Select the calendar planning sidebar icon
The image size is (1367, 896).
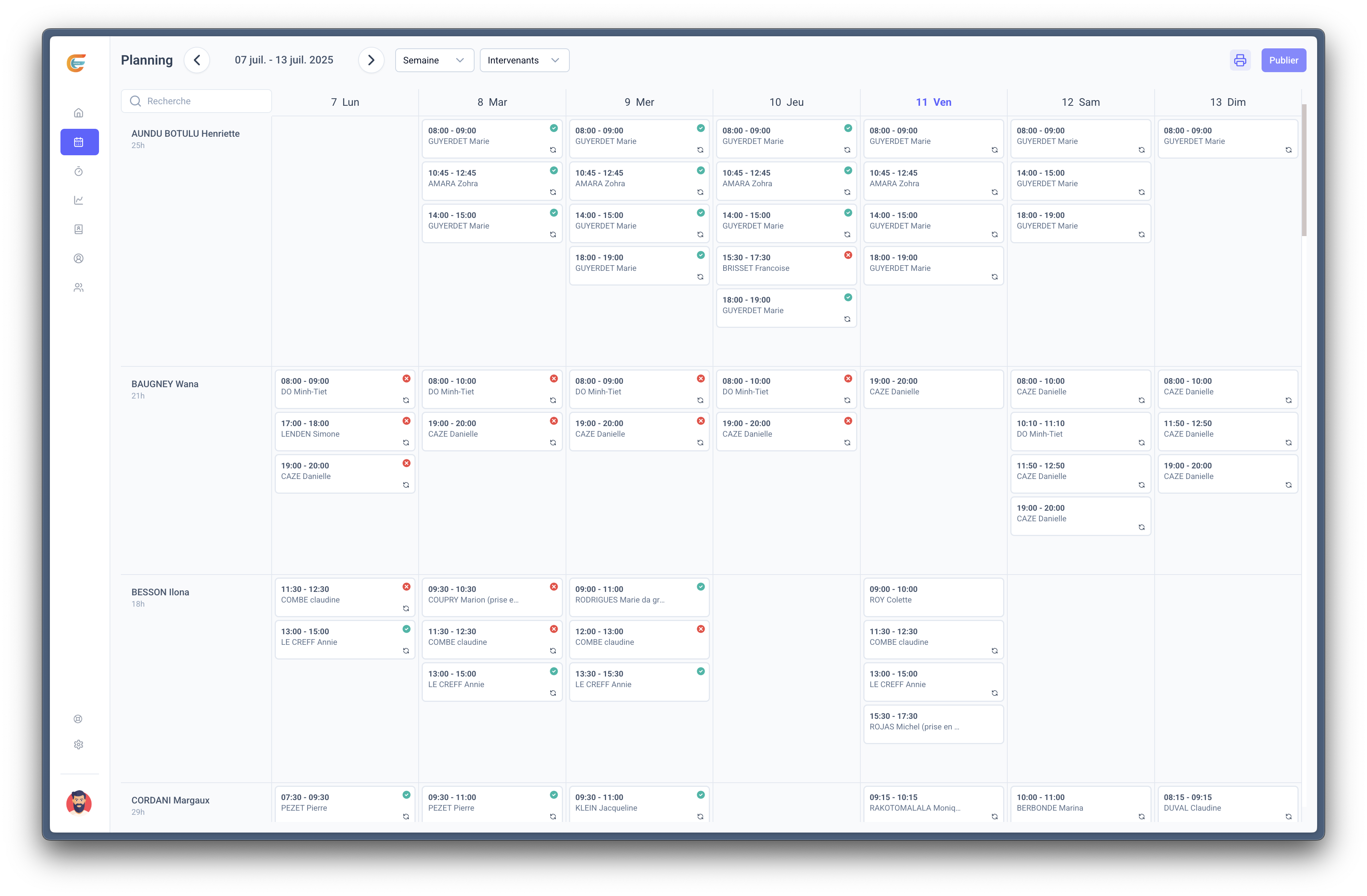tap(79, 142)
